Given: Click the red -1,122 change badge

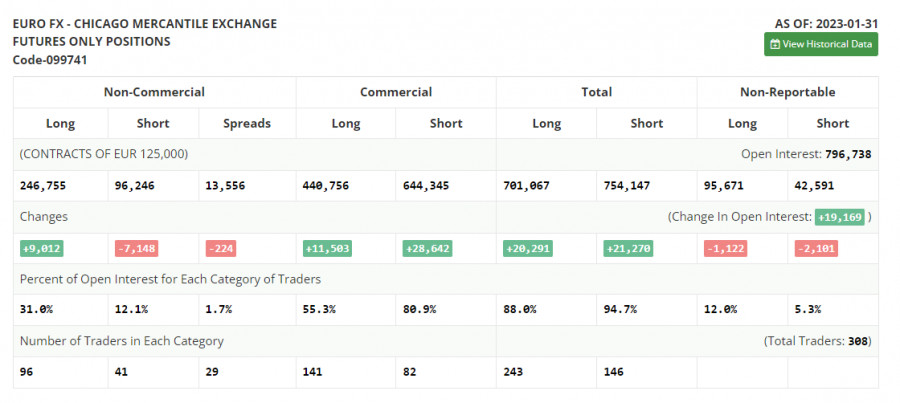Looking at the screenshot, I should 726,249.
